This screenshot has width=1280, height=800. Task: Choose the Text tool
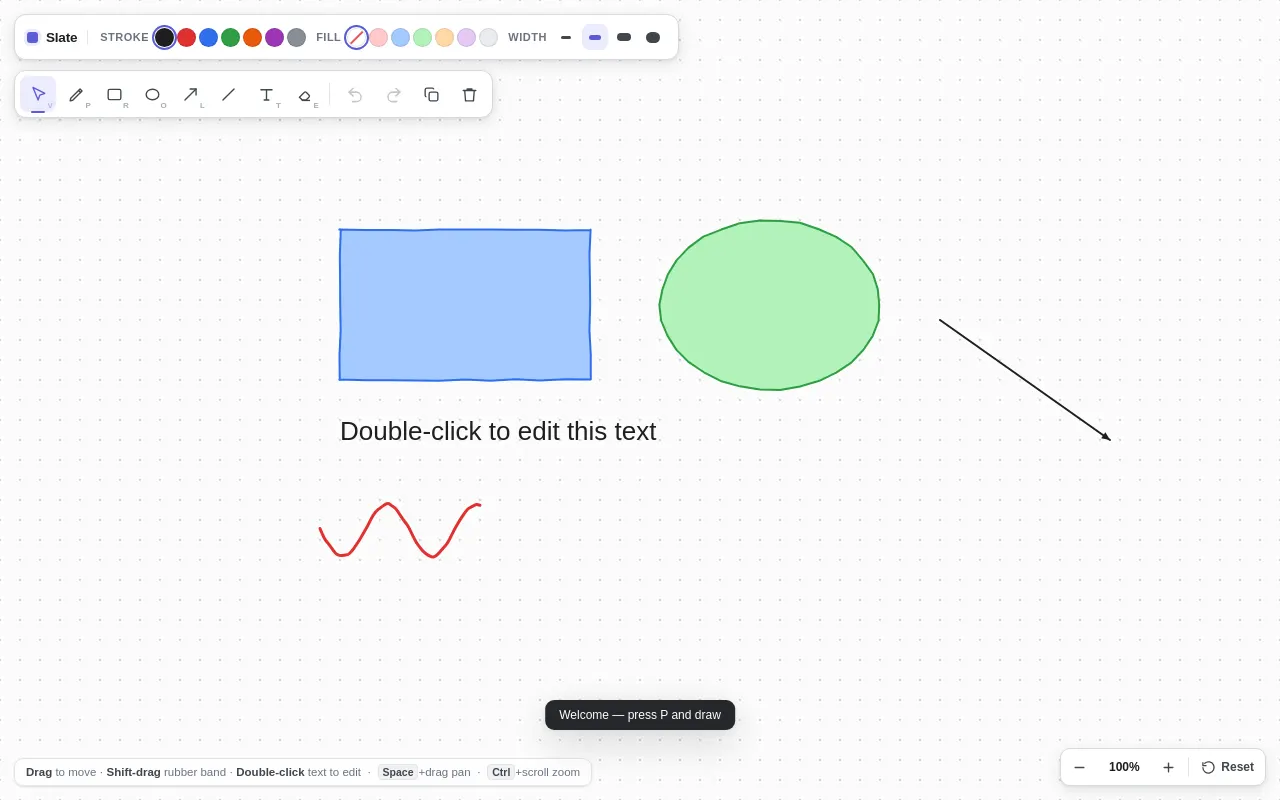click(x=266, y=94)
